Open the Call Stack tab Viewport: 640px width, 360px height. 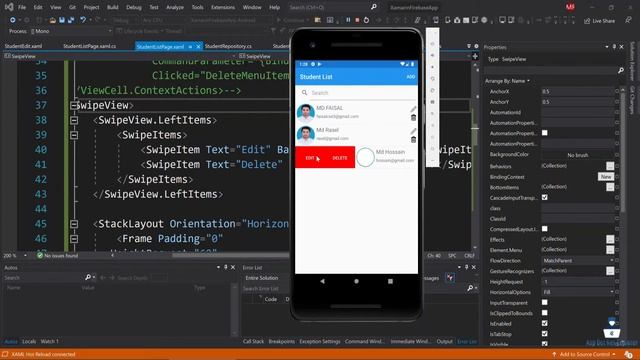click(253, 341)
